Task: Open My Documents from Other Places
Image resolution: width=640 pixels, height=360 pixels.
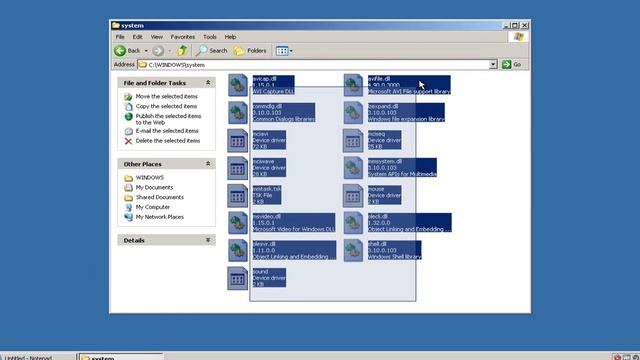Action: pos(154,187)
